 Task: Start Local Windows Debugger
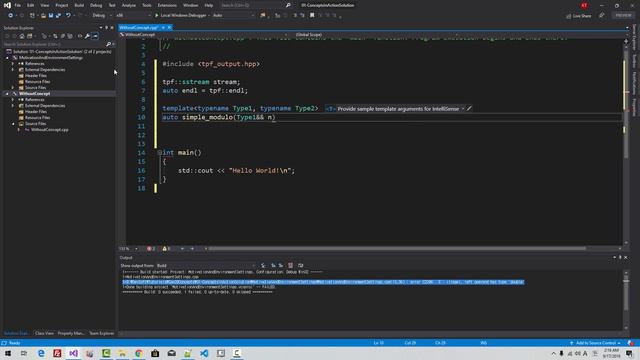[x=180, y=15]
